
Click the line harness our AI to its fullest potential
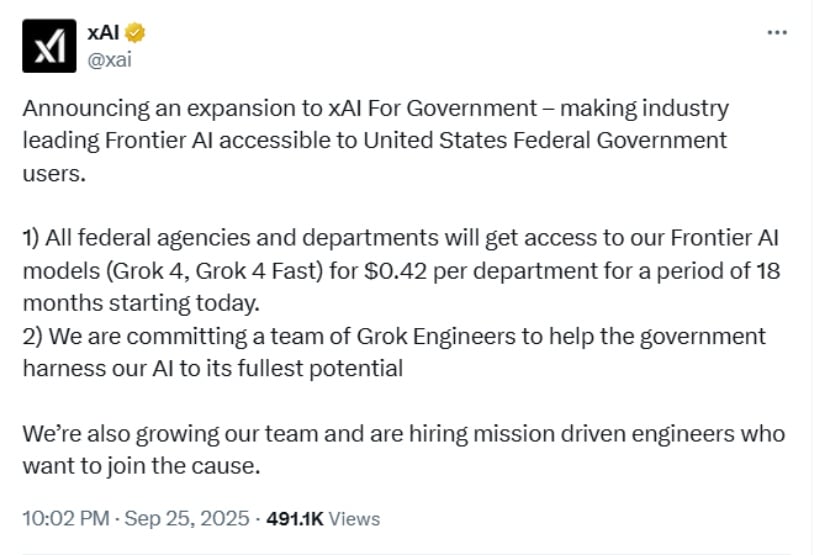[213, 369]
